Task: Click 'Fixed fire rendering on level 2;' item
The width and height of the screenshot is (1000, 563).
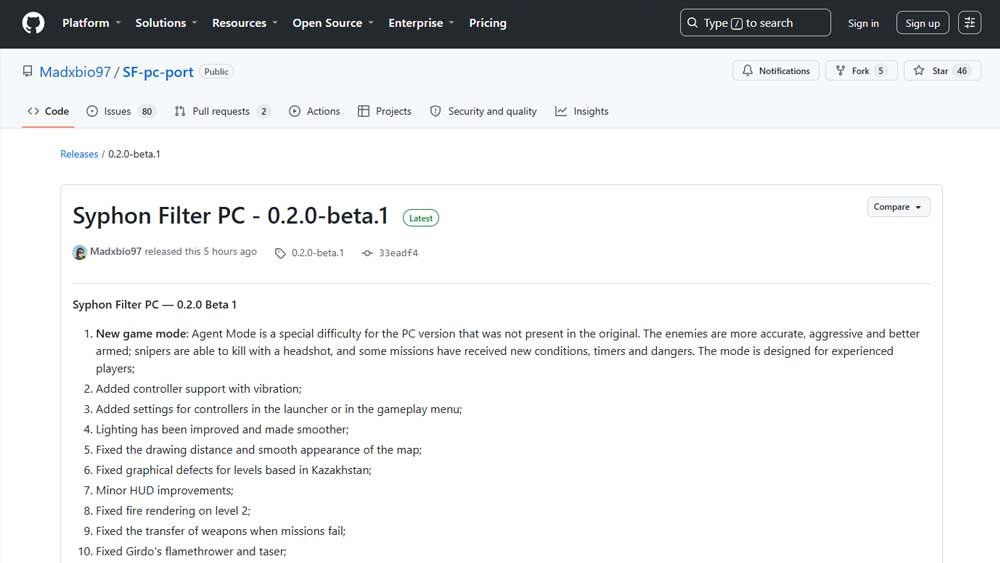Action: pyautogui.click(x=173, y=511)
